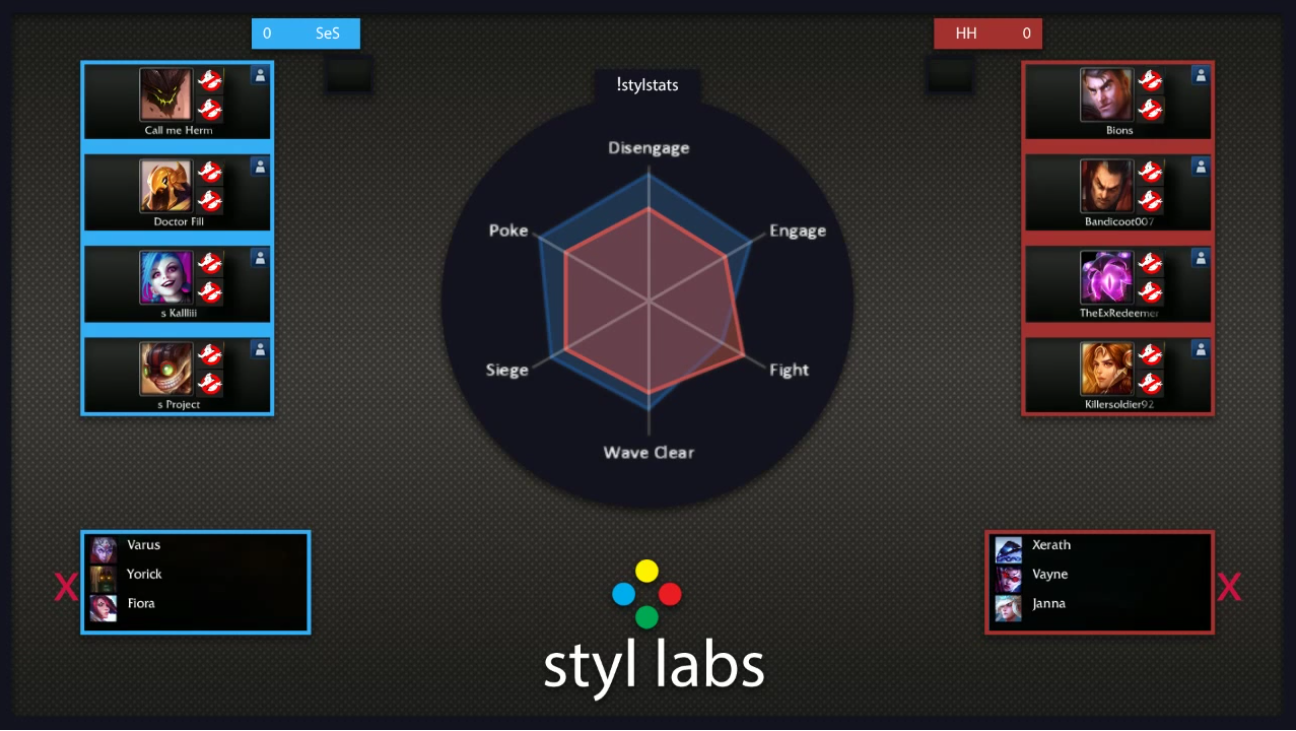
Task: Click the Janna entry in the red ban list
Action: click(x=1008, y=603)
